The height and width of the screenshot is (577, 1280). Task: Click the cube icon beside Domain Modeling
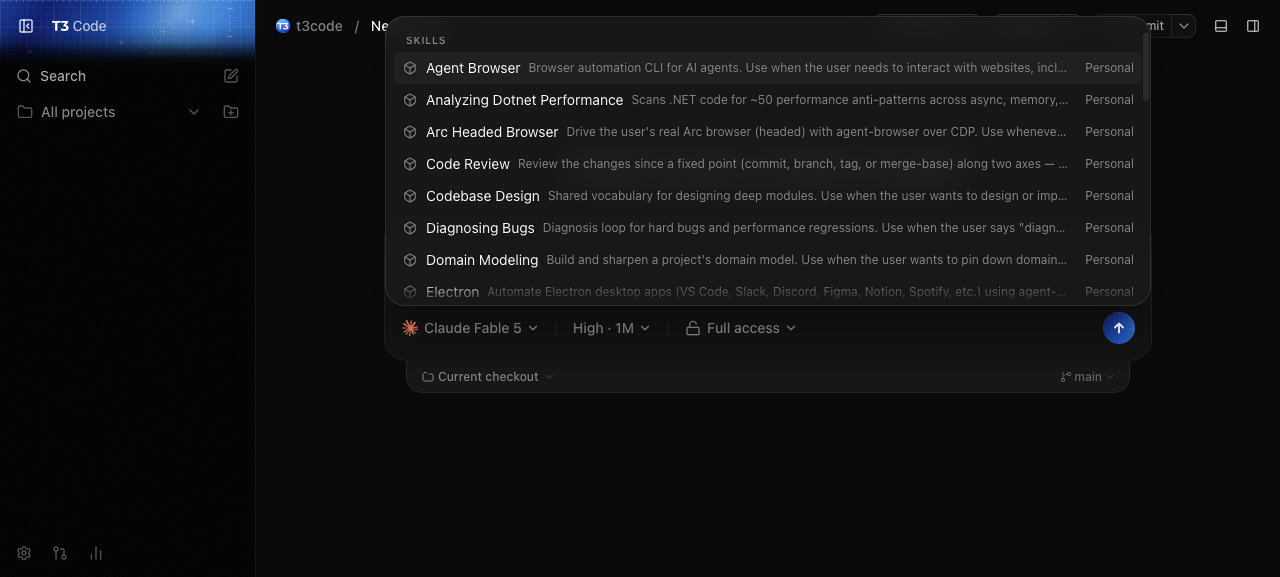click(410, 260)
